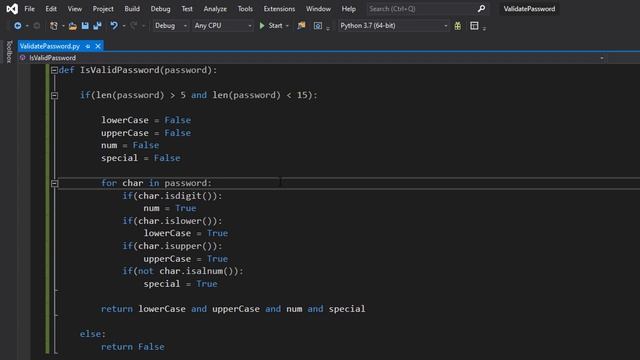Image resolution: width=640 pixels, height=360 pixels.
Task: Click the 'else:' keyword line
Action: pos(93,334)
